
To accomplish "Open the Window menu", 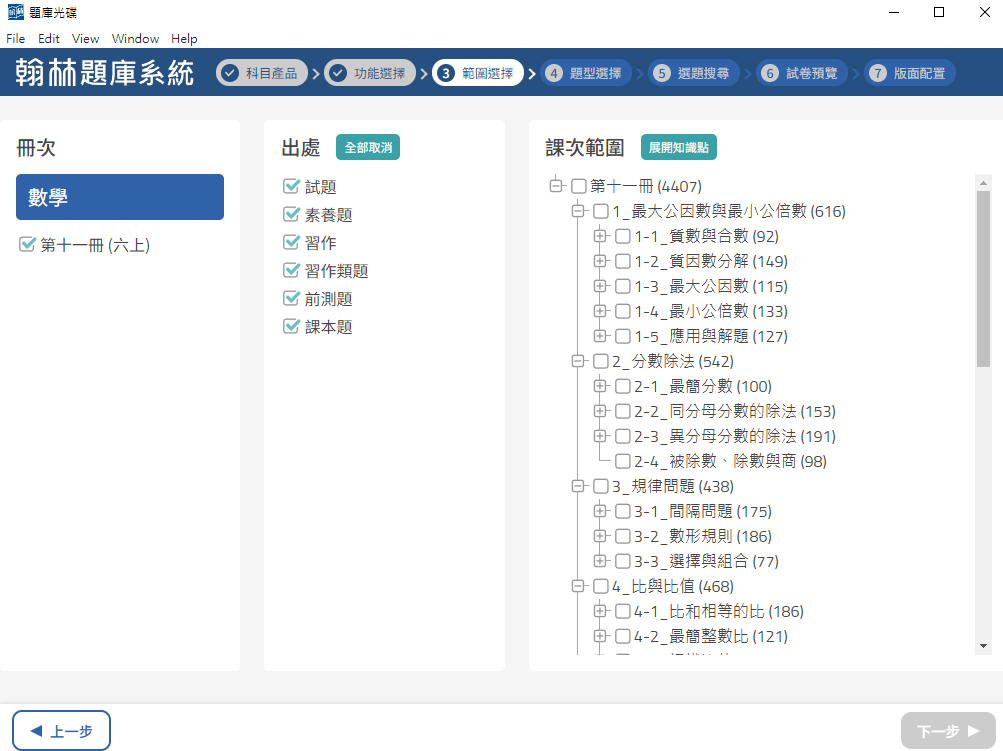I will (x=135, y=39).
